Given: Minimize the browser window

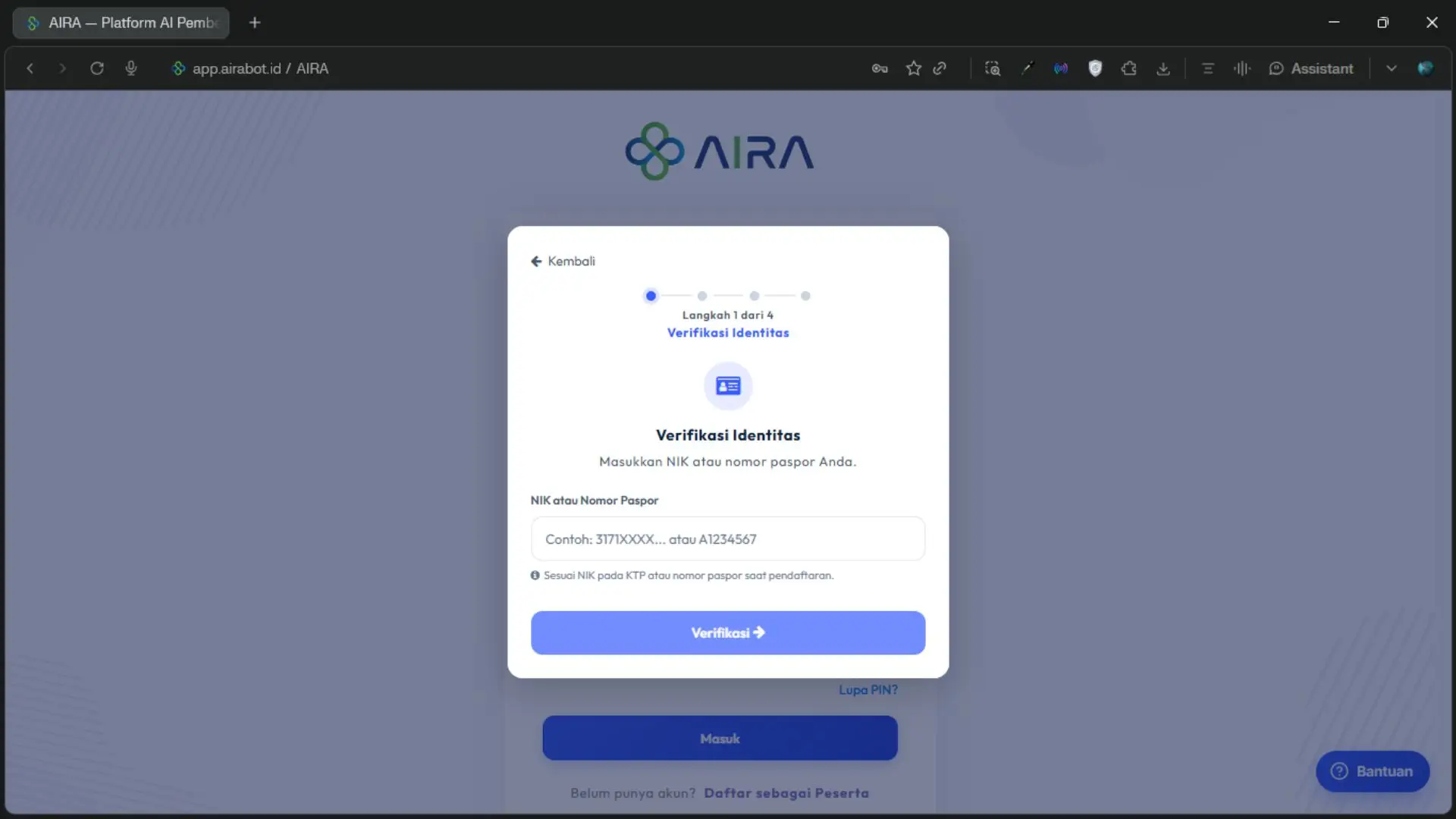Looking at the screenshot, I should point(1334,23).
